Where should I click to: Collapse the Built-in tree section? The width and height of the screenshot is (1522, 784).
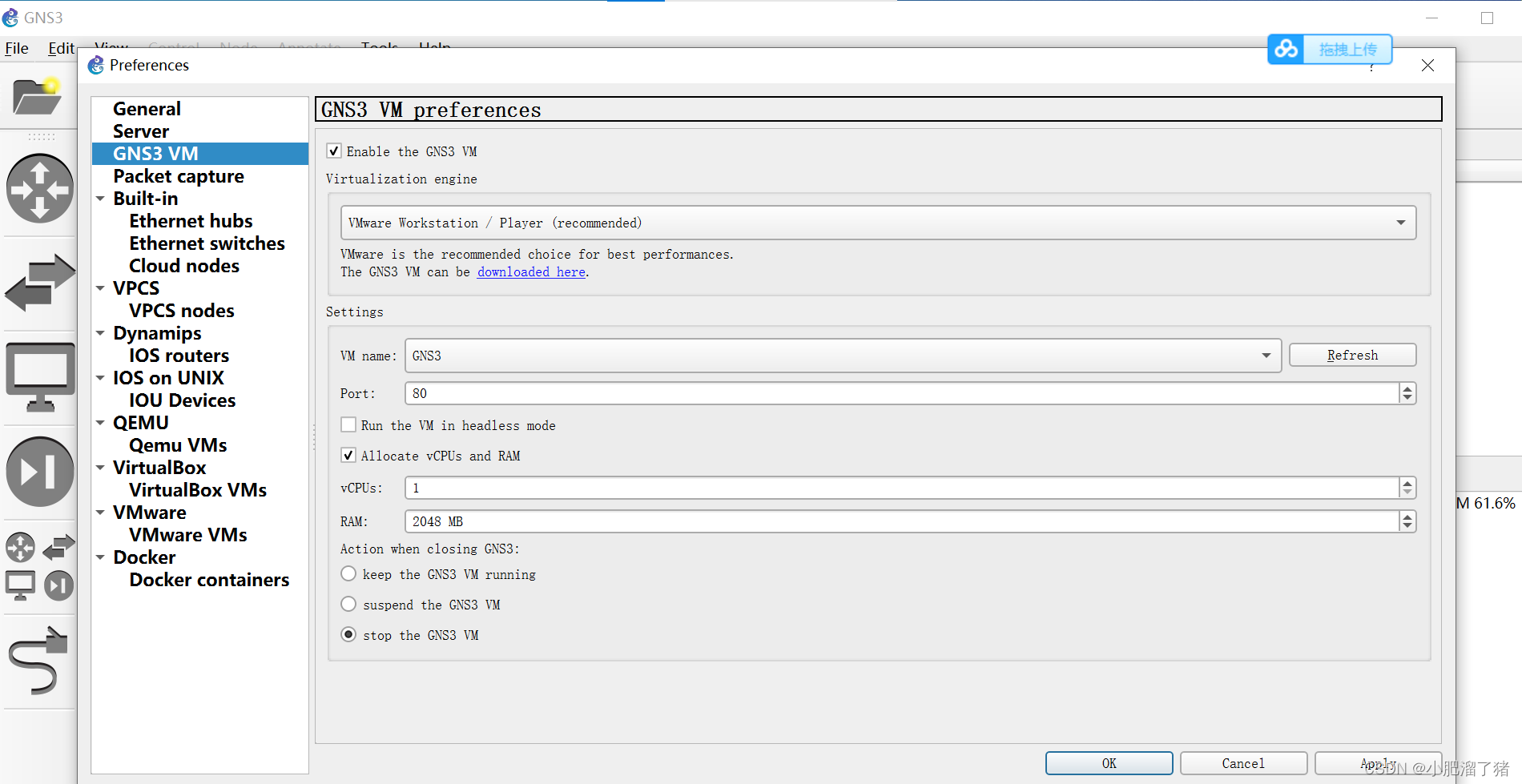click(100, 199)
